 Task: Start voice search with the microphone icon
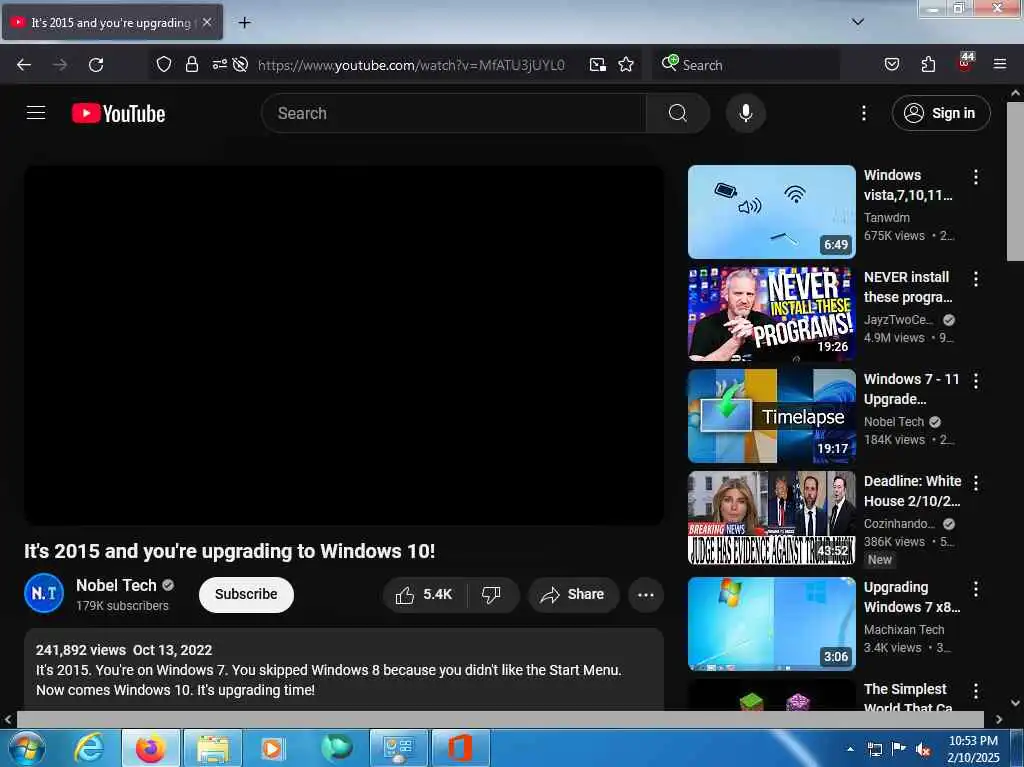click(746, 113)
